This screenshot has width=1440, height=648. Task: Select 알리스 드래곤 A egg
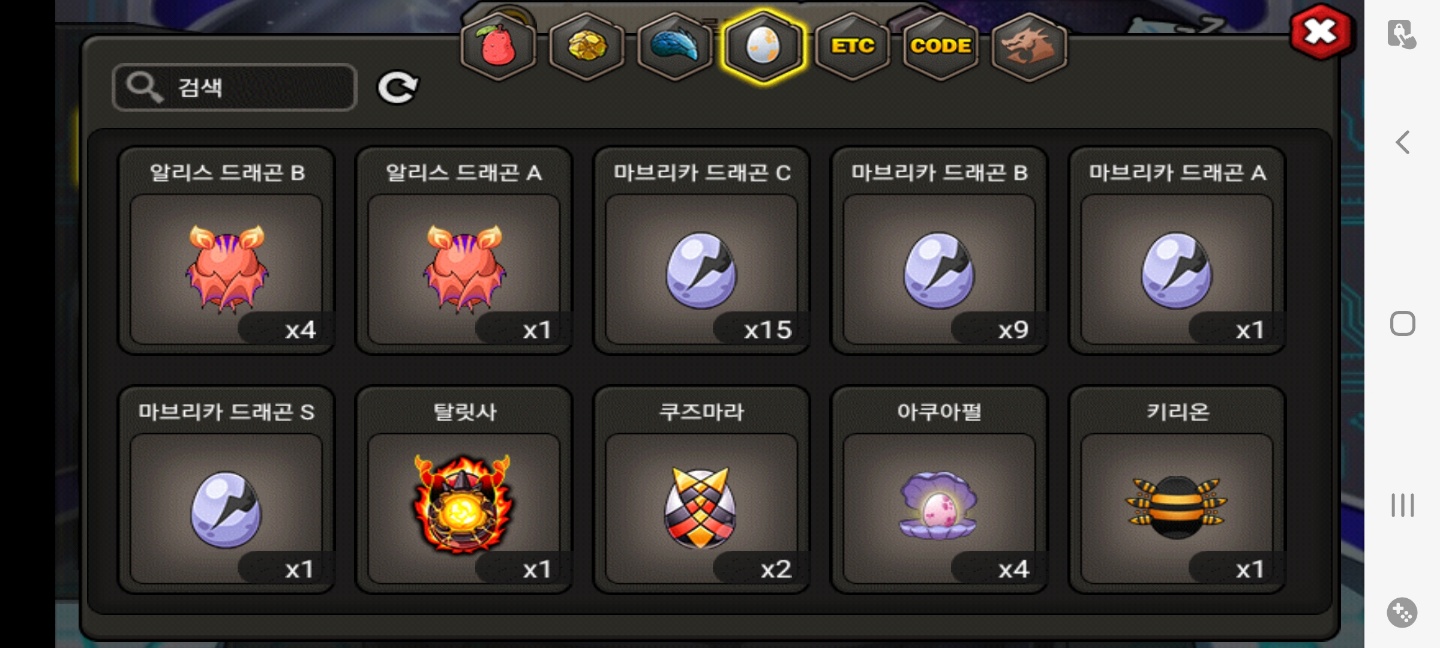(x=464, y=250)
